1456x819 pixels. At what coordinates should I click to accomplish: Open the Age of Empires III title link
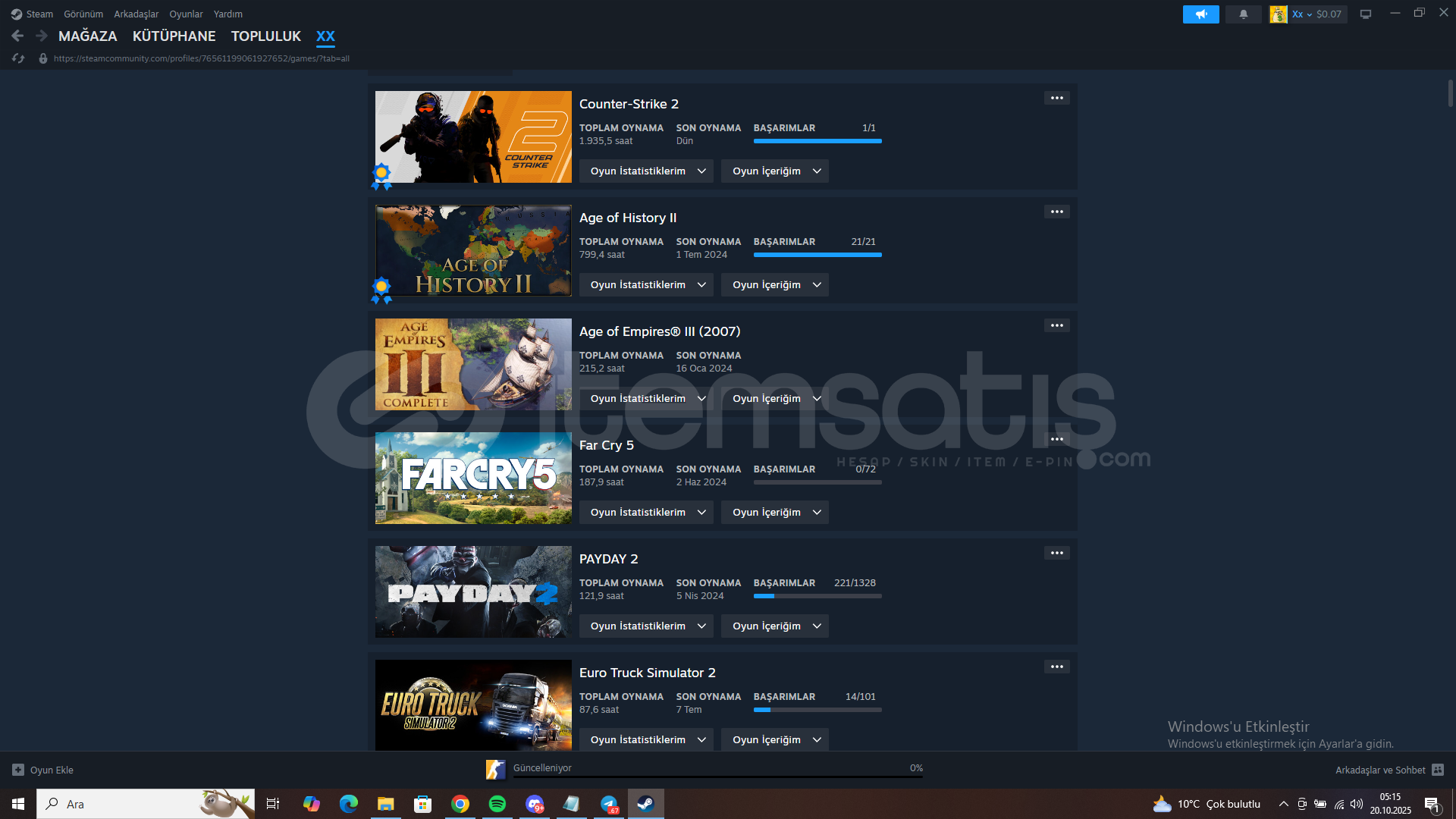click(659, 331)
